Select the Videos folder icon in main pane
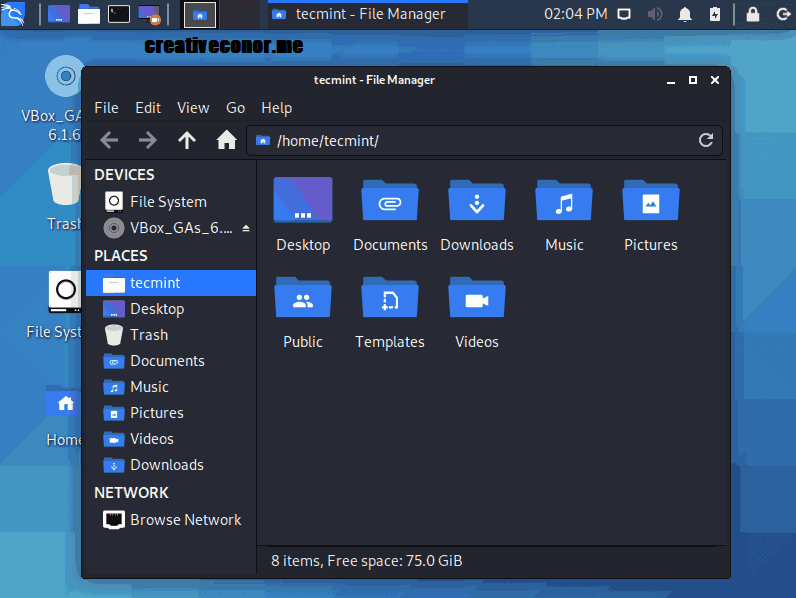Viewport: 796px width, 598px height. pos(477,297)
